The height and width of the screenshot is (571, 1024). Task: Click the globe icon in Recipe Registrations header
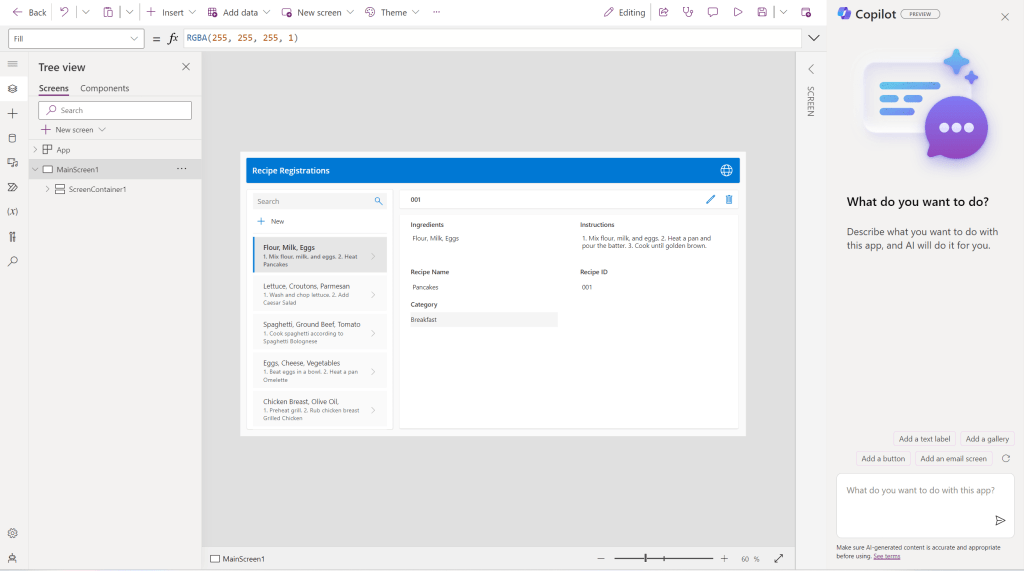[x=726, y=171]
